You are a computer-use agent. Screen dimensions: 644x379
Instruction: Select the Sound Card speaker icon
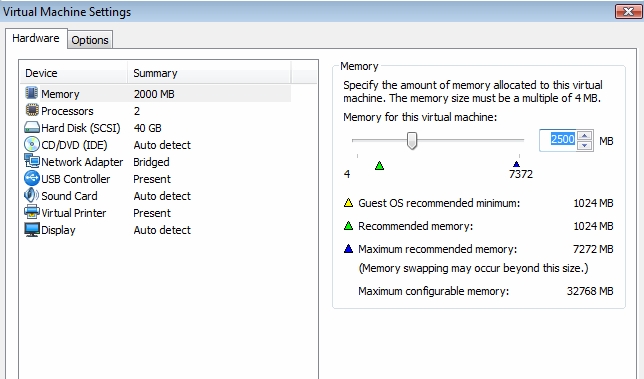pyautogui.click(x=32, y=195)
